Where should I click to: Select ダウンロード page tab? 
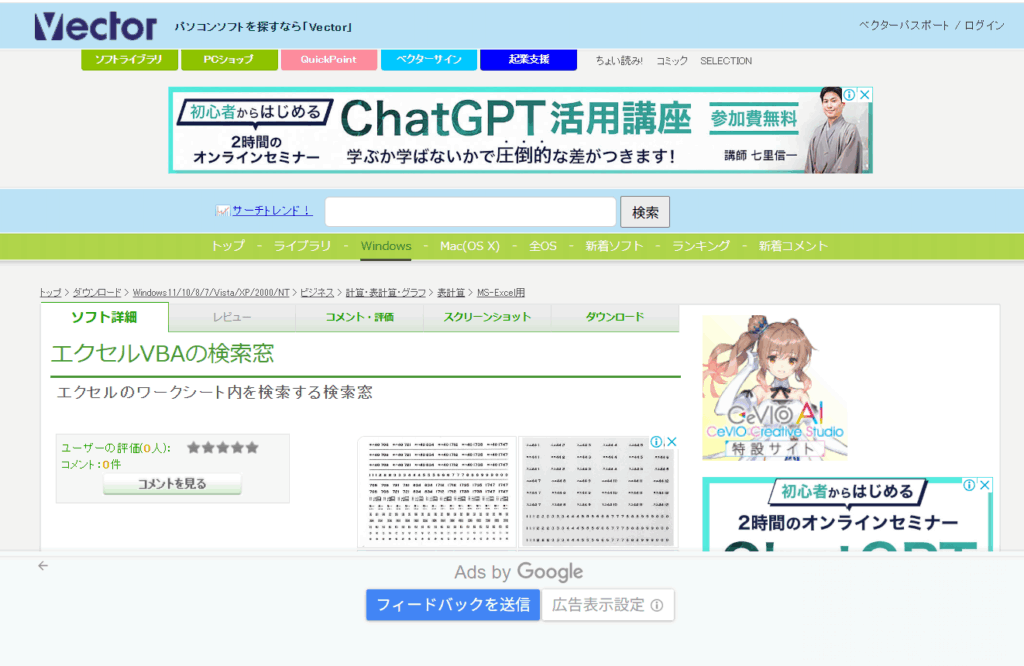tap(615, 317)
